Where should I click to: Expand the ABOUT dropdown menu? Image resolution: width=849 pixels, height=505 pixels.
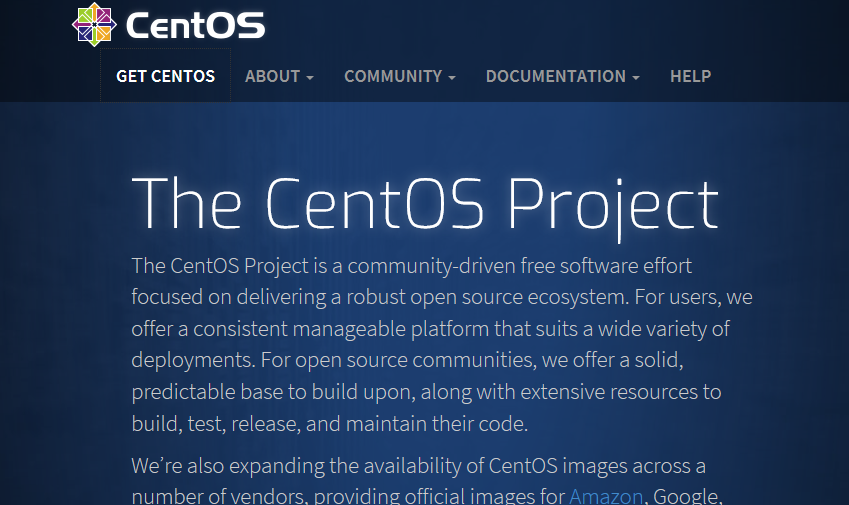[x=279, y=76]
